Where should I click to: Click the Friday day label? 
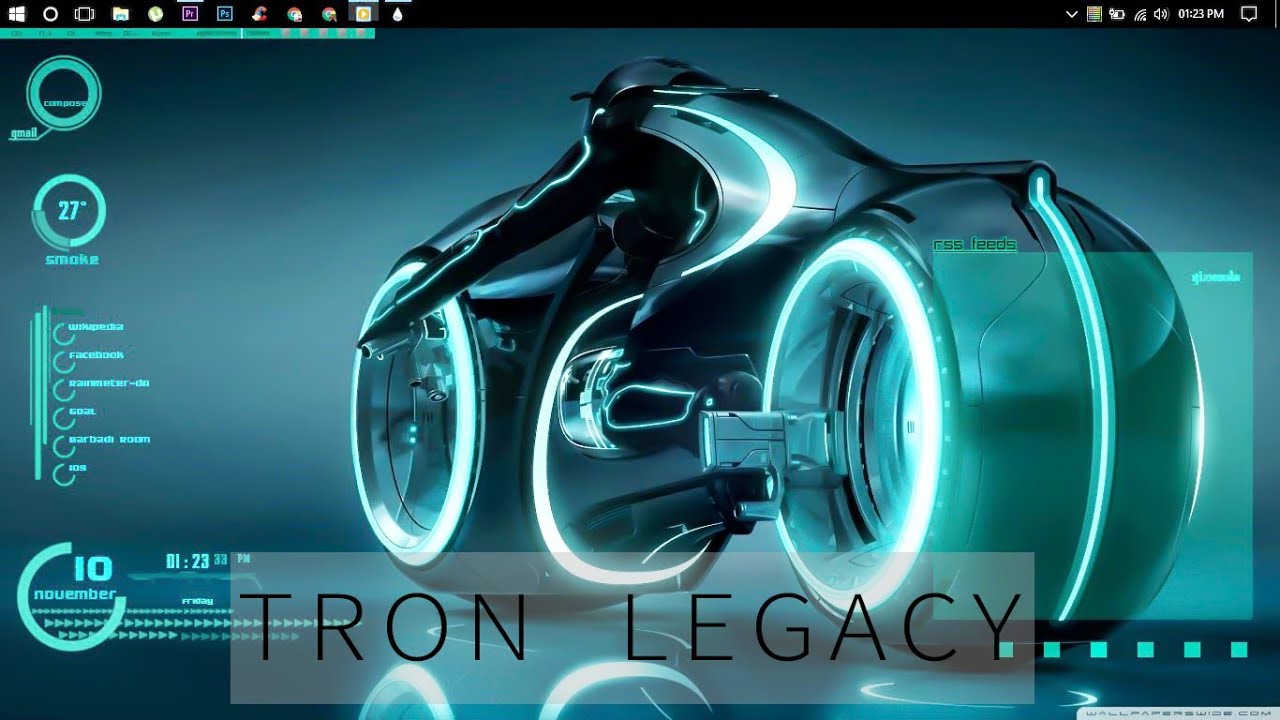(x=197, y=601)
